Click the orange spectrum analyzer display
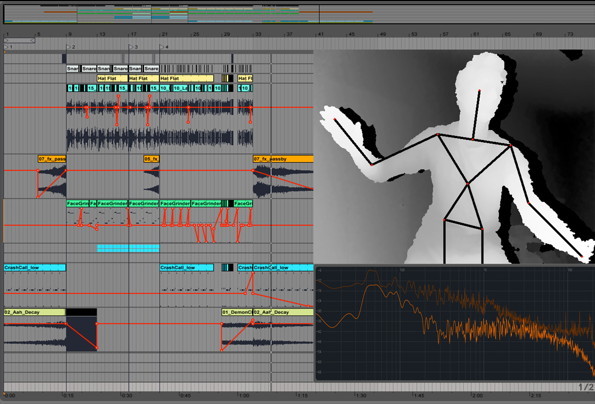 455,323
